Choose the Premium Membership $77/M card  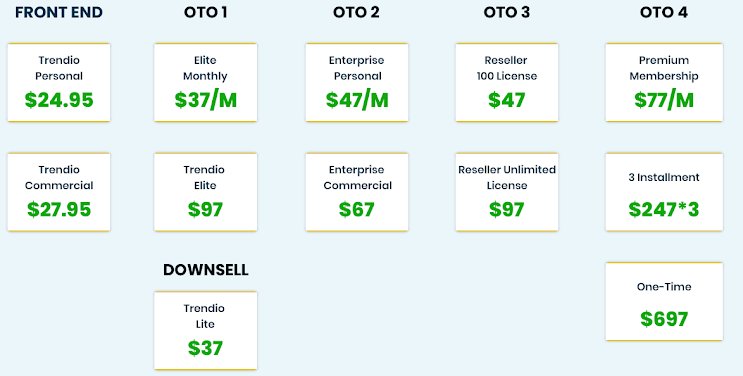pyautogui.click(x=664, y=83)
